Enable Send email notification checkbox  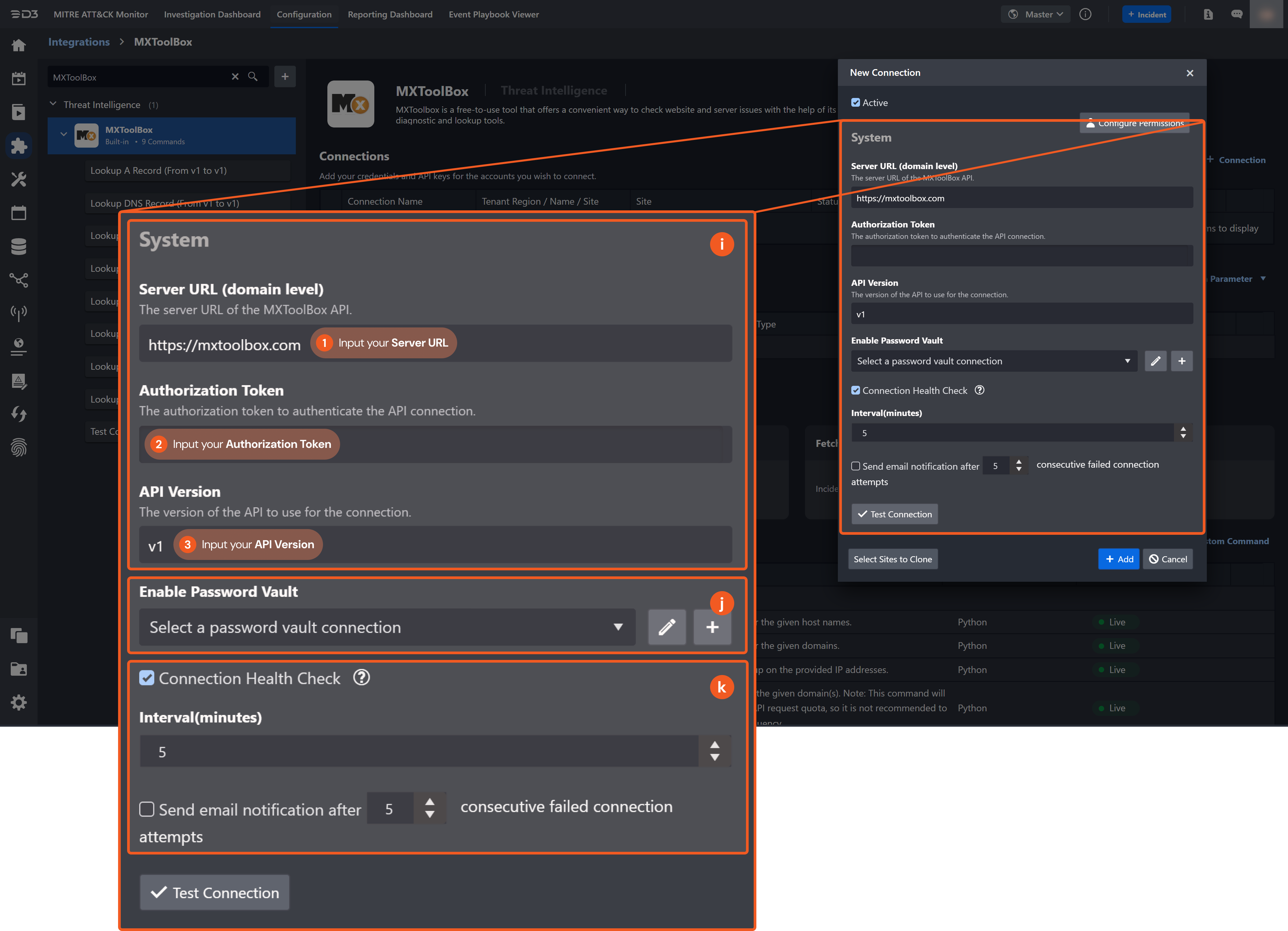point(855,466)
